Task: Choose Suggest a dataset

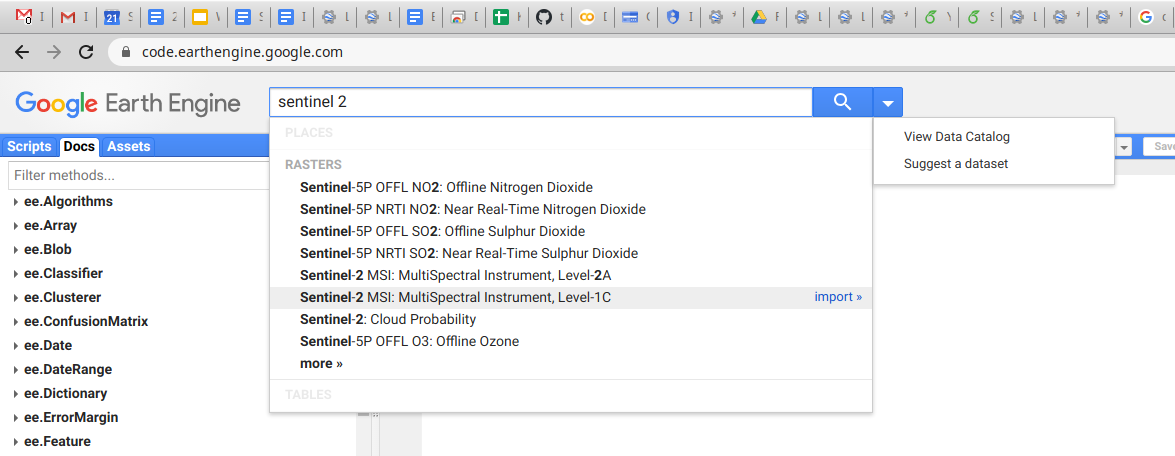Action: pyautogui.click(x=955, y=163)
